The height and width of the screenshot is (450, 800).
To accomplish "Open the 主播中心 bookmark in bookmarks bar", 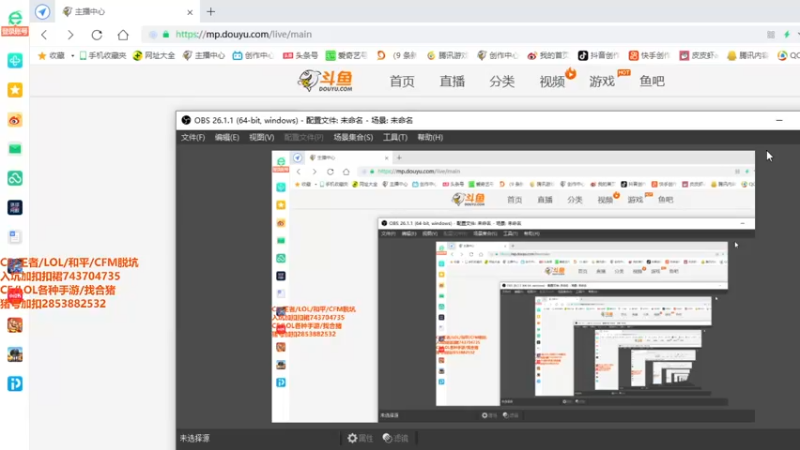I will point(204,56).
